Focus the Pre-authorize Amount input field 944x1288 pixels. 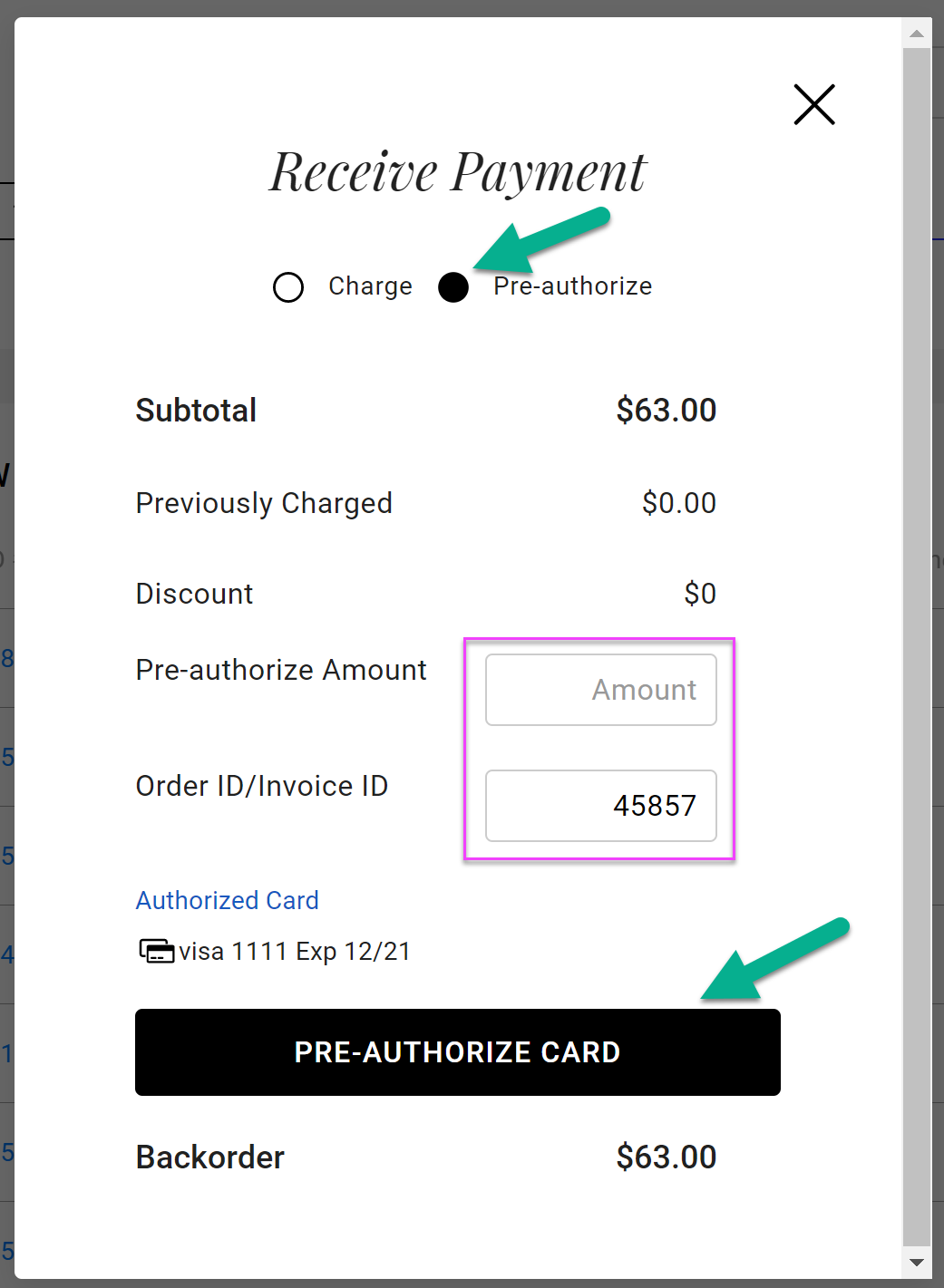tap(600, 690)
